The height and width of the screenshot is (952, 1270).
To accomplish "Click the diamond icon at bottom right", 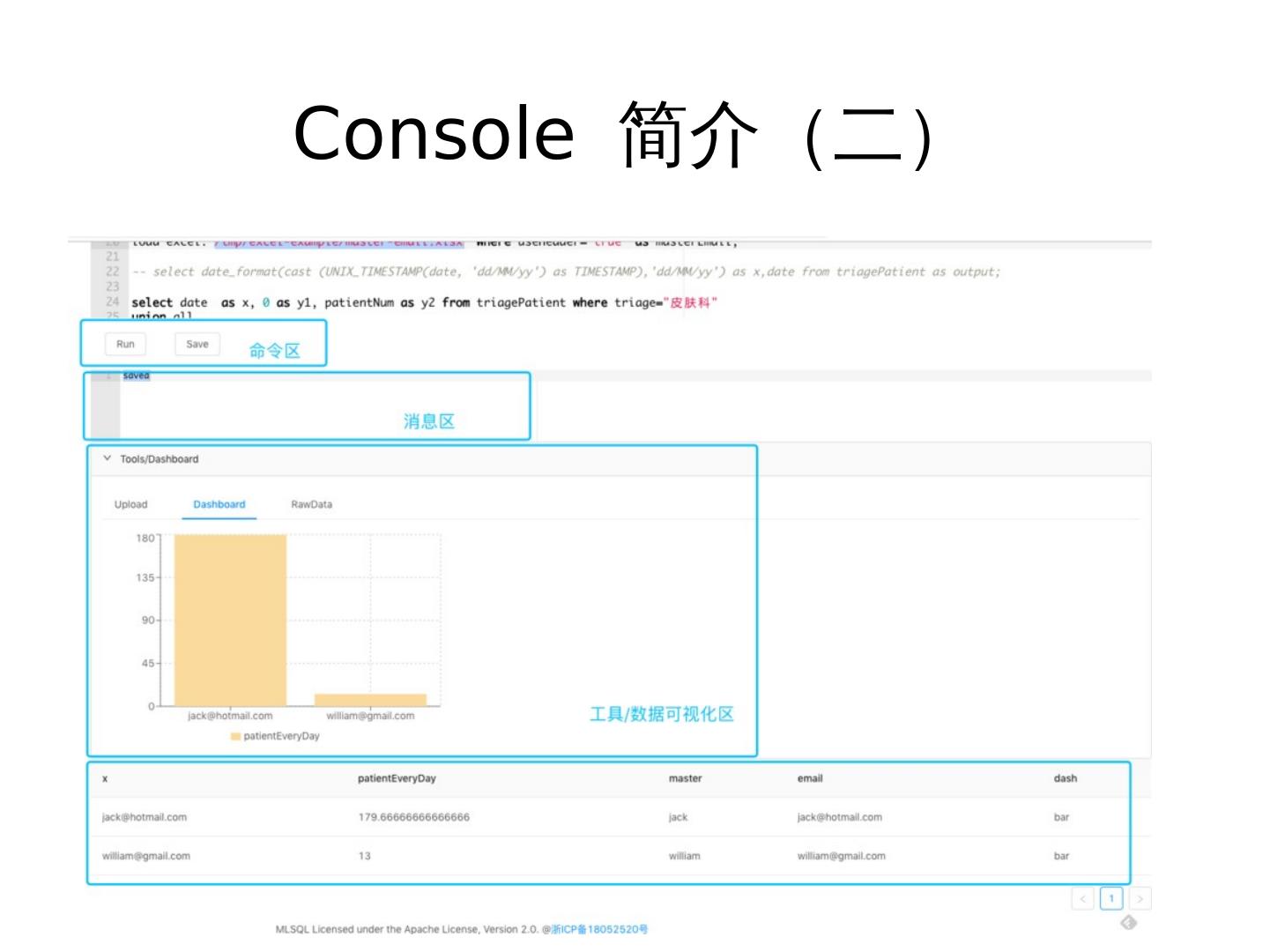I will 1128,923.
